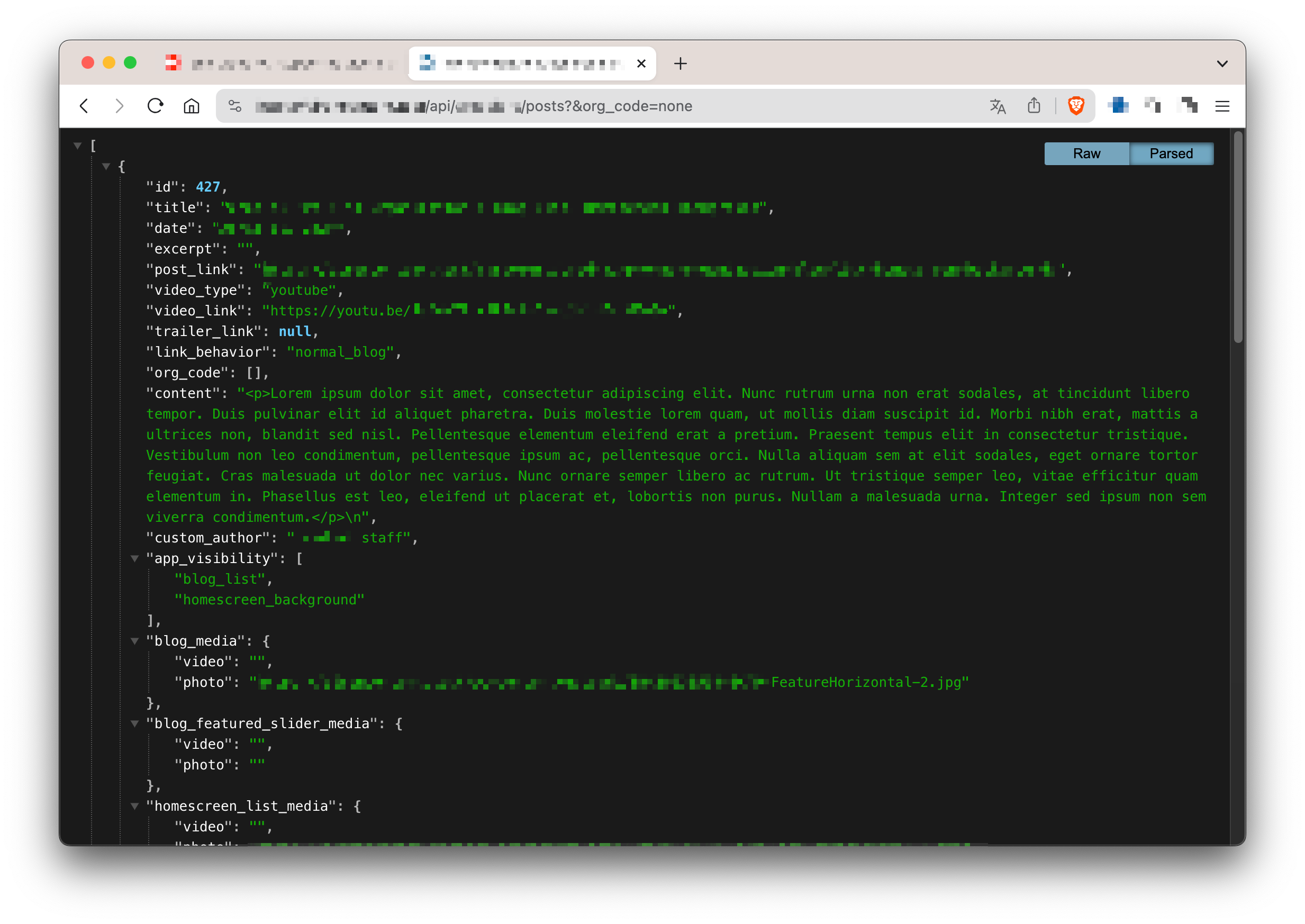
Task: Switch to Parsed view of the JSON
Action: [x=1171, y=153]
